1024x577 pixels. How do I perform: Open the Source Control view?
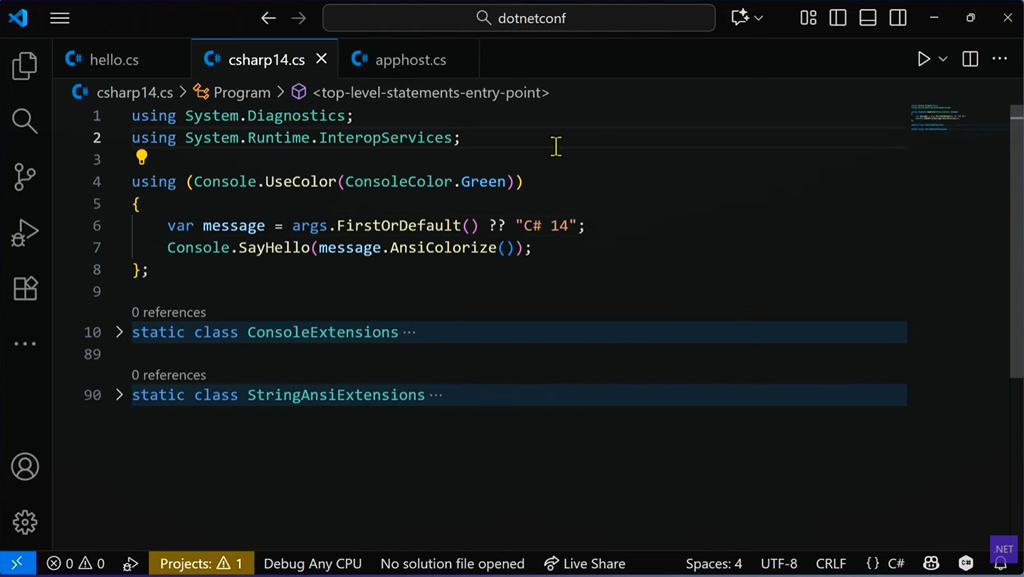coord(25,177)
